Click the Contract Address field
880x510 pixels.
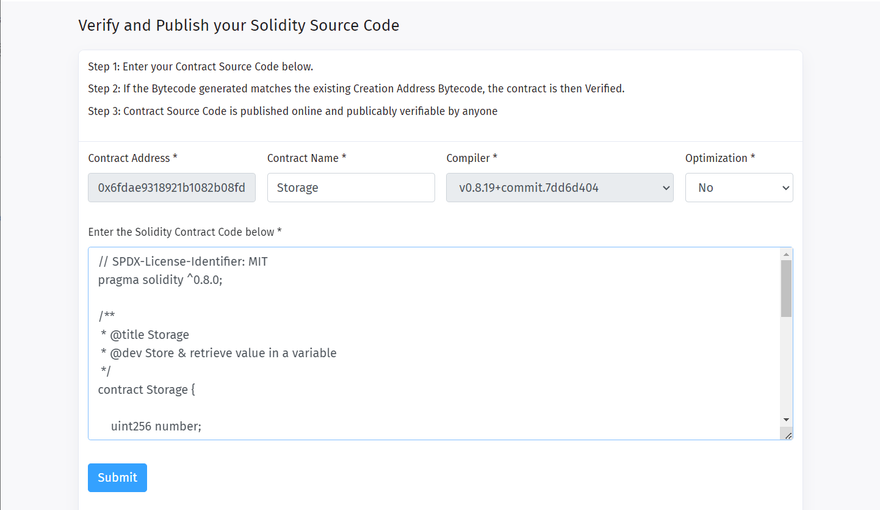pyautogui.click(x=172, y=187)
